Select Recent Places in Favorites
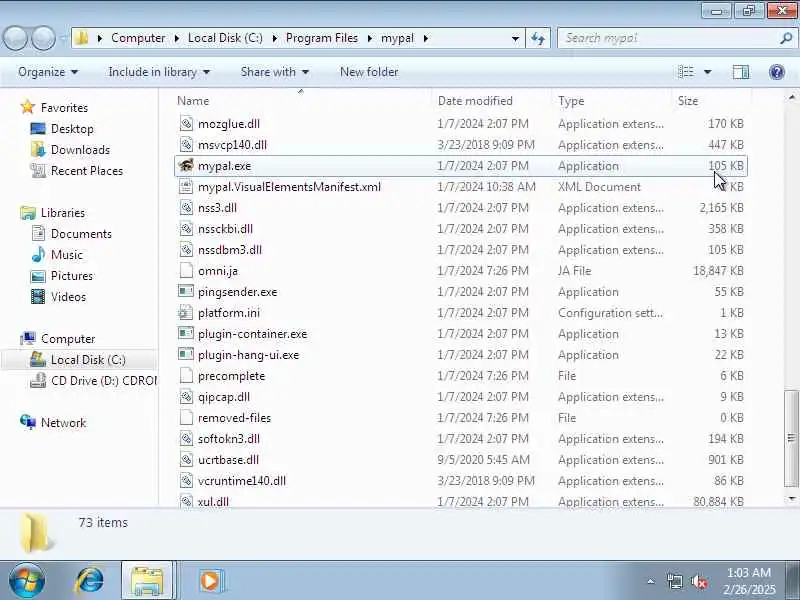800x600 pixels. click(87, 170)
